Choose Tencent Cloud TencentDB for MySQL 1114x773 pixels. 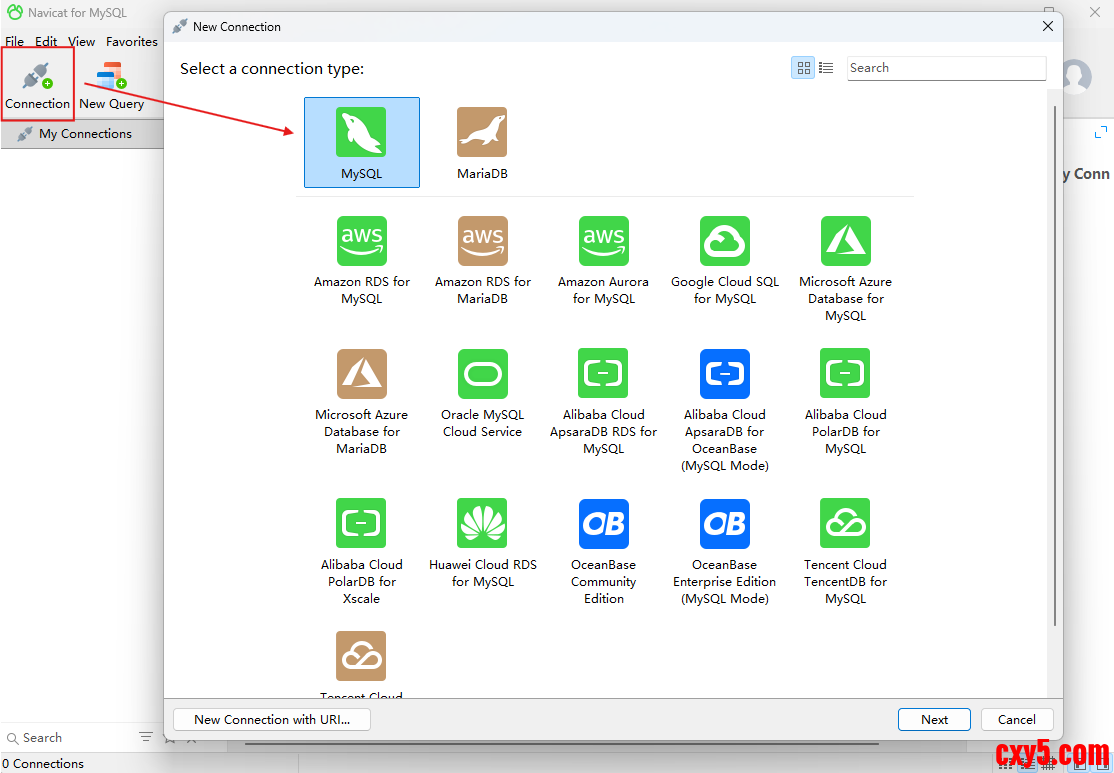pyautogui.click(x=845, y=524)
